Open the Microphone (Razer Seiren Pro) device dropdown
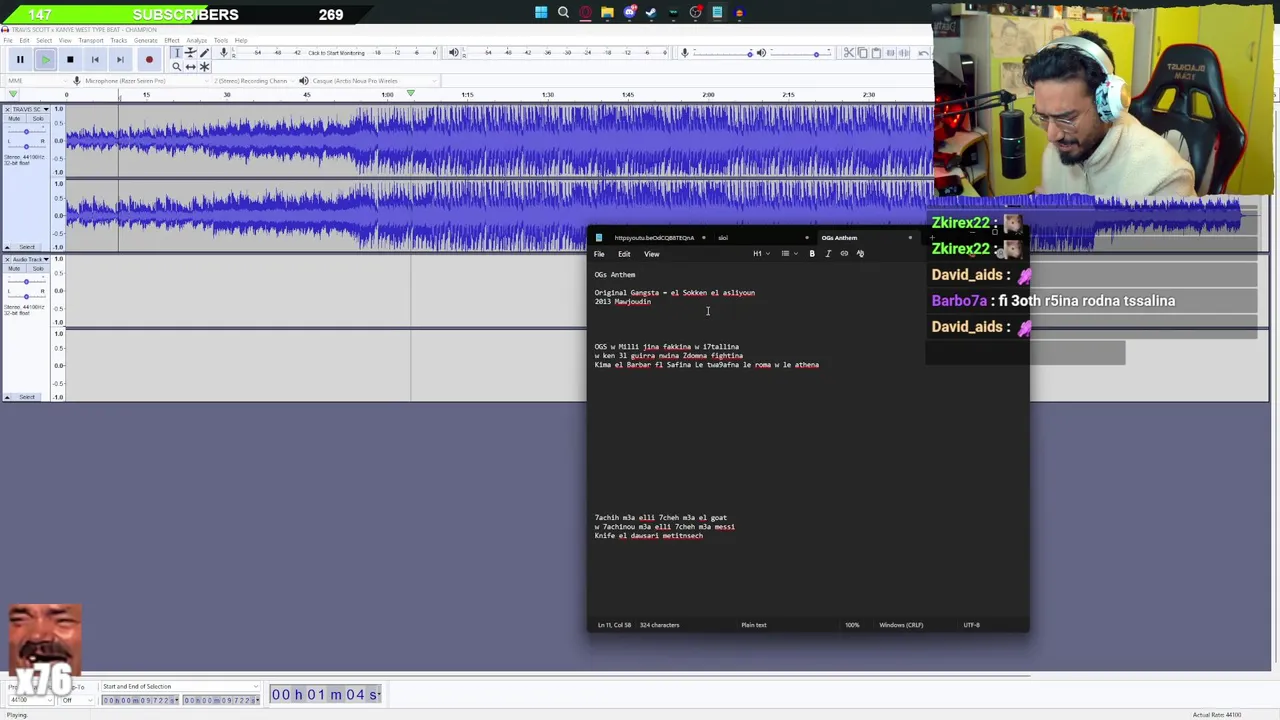 pos(146,81)
